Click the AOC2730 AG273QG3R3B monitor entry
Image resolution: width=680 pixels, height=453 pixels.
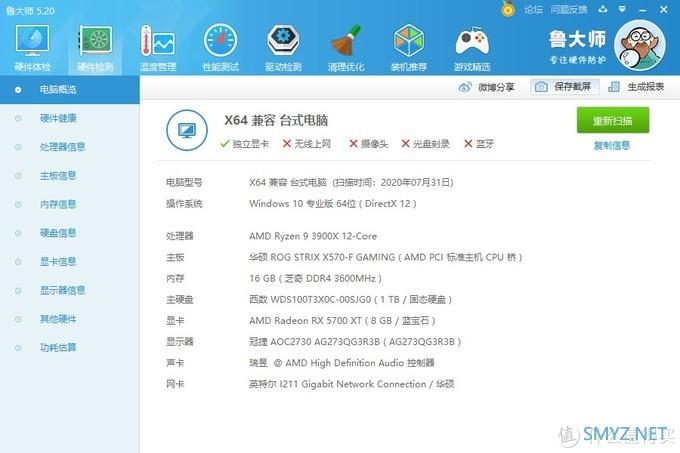355,342
